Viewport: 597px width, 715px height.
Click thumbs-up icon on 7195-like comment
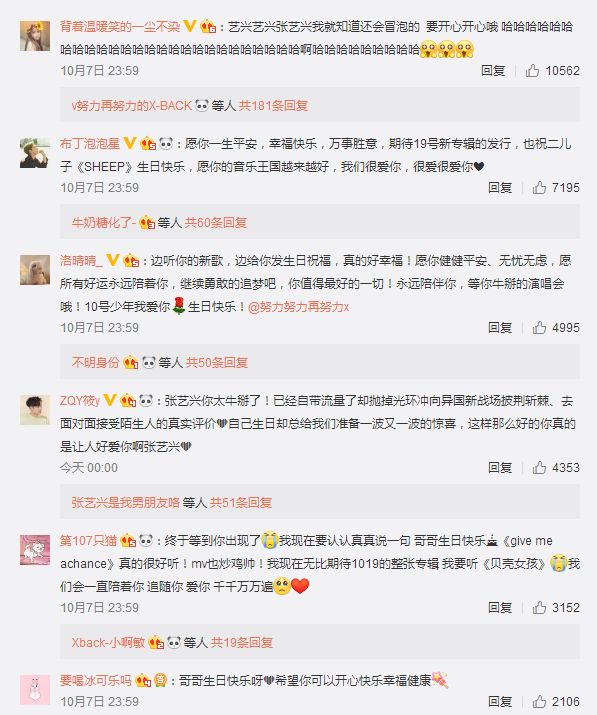(x=539, y=187)
